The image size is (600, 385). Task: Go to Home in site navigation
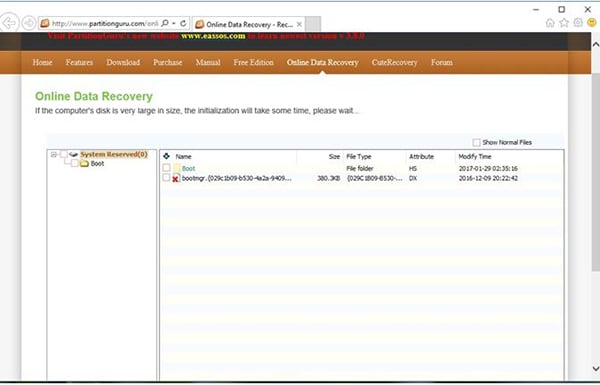[42, 62]
